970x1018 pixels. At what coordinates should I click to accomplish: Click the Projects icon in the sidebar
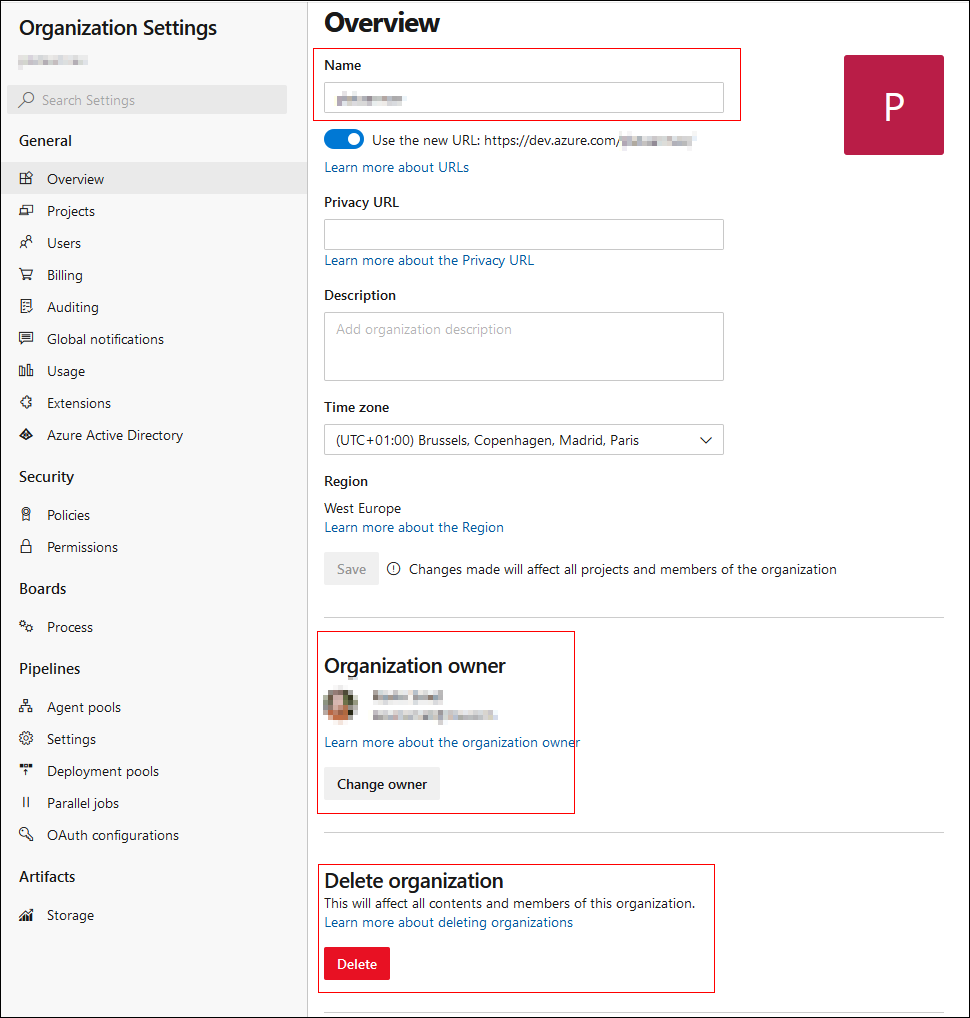[x=26, y=210]
